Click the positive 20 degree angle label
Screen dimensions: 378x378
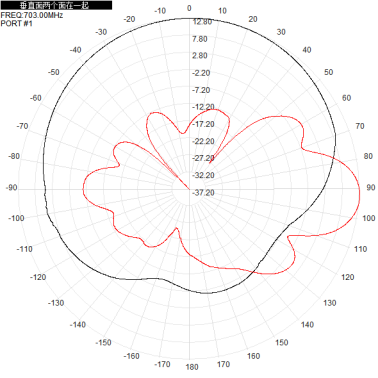tap(253, 19)
